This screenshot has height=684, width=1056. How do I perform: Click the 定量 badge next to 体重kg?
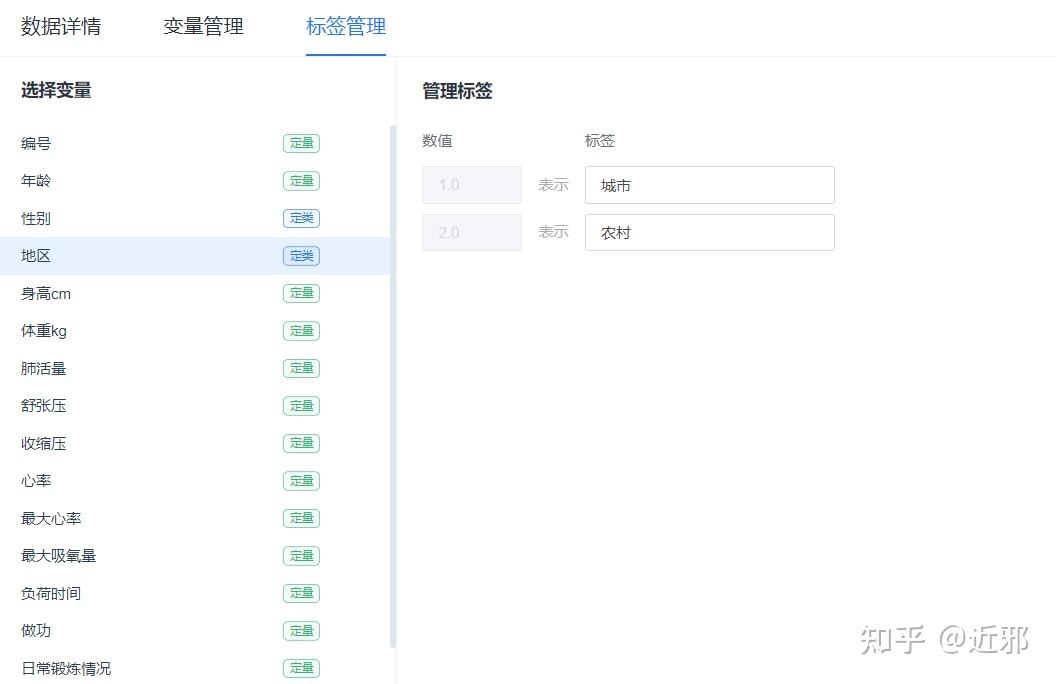click(x=301, y=331)
